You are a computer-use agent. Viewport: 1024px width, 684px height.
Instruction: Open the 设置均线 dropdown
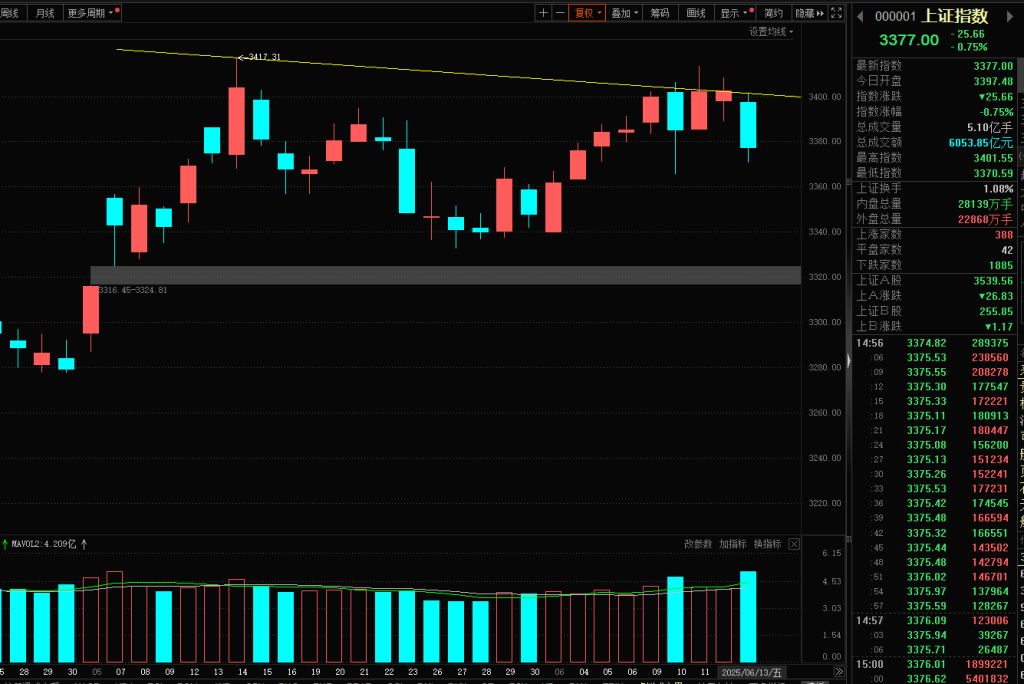click(771, 31)
